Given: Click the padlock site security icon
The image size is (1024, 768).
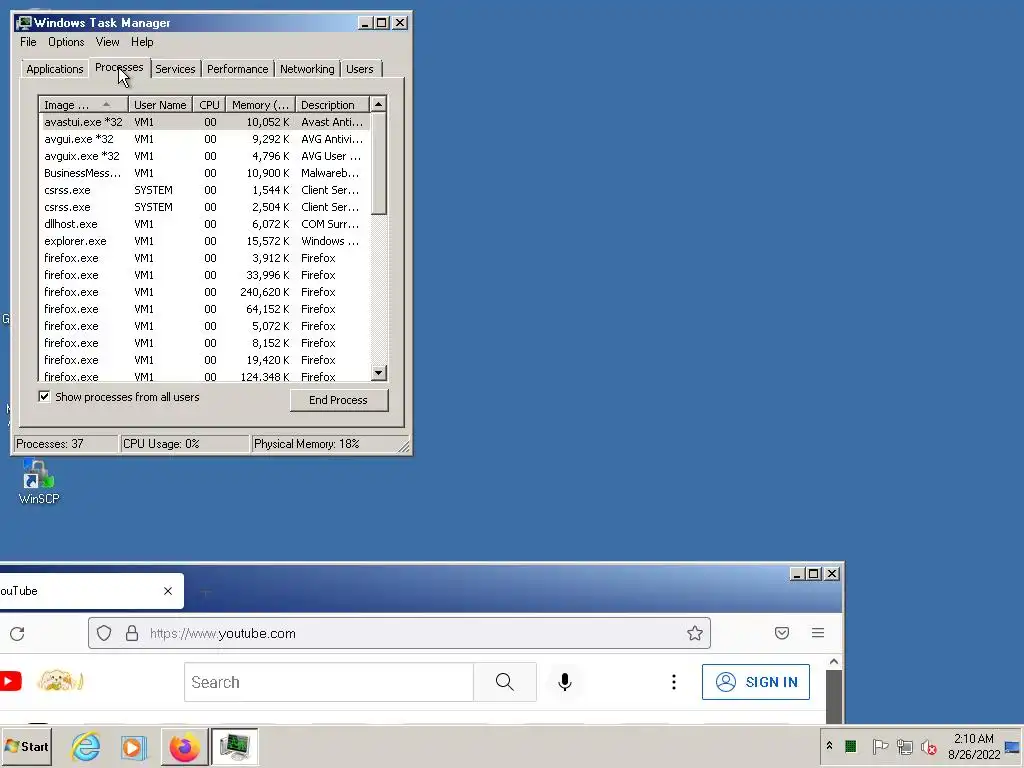Looking at the screenshot, I should 131,633.
